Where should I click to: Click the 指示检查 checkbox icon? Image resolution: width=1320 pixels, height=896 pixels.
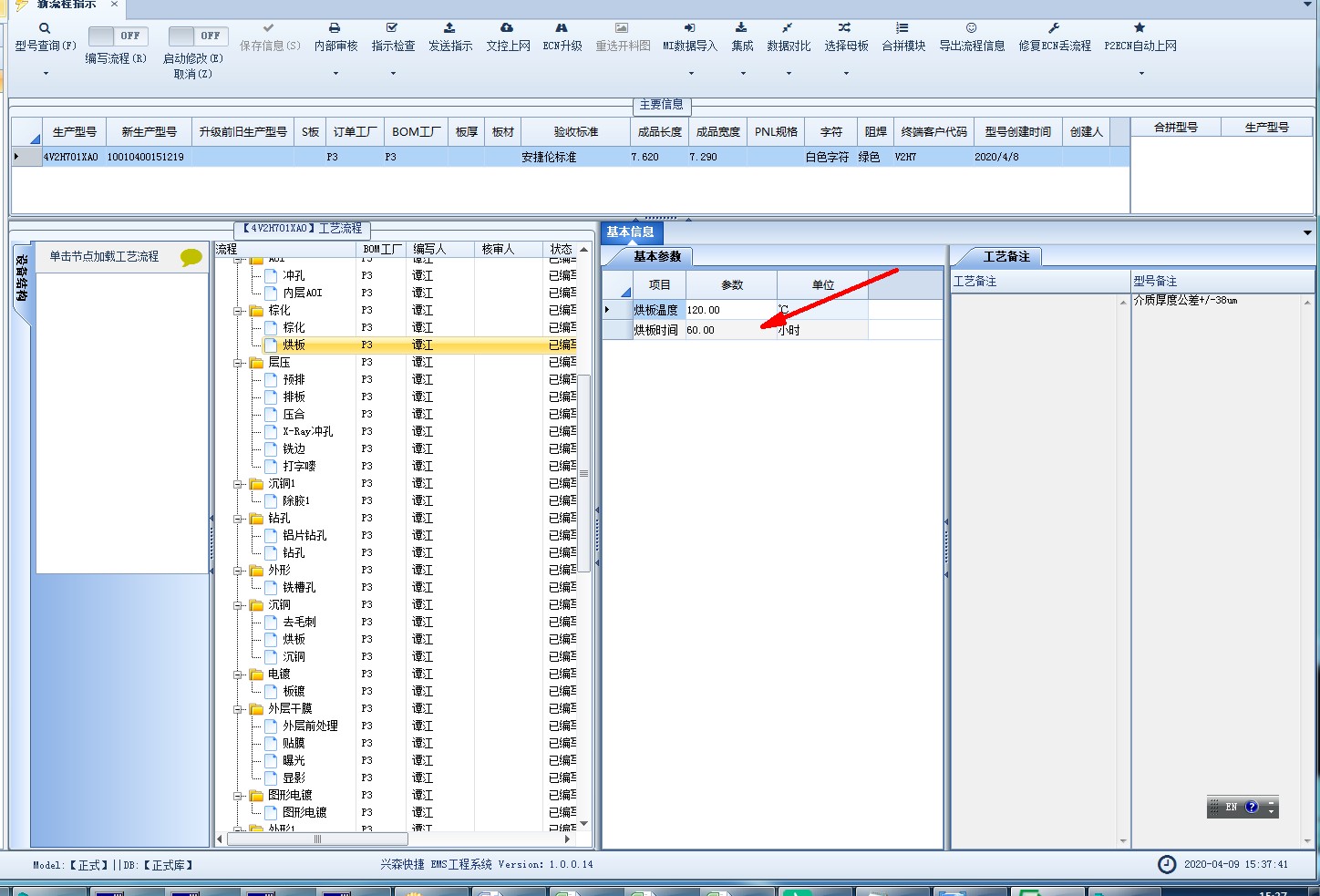coord(392,28)
